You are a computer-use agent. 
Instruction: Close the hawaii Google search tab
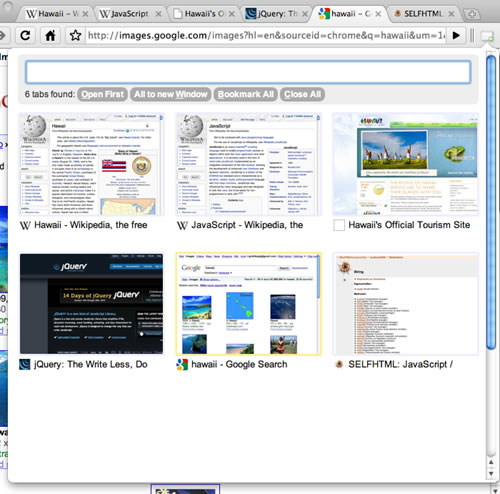coord(378,14)
